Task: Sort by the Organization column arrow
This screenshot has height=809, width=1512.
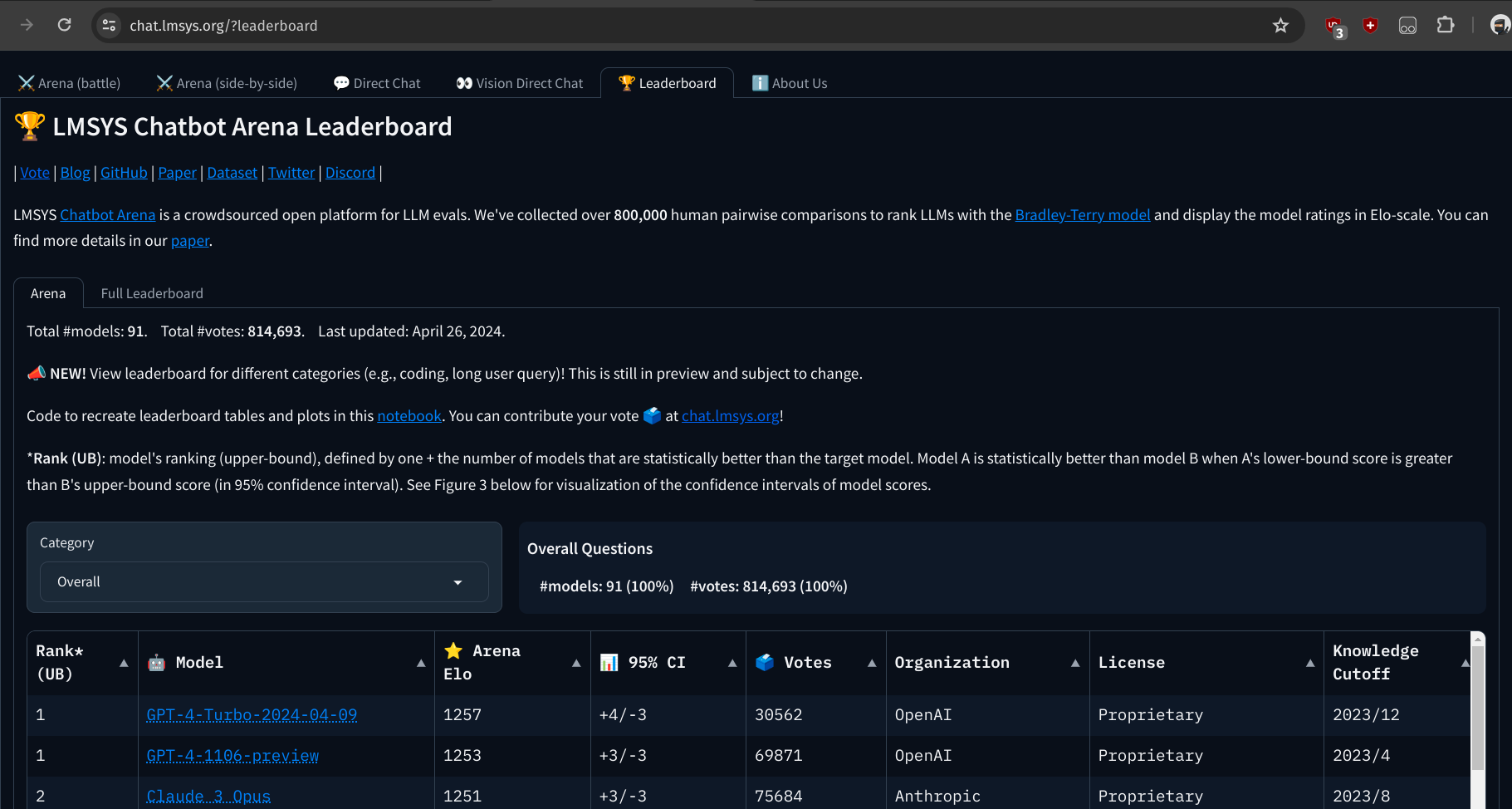Action: pyautogui.click(x=1075, y=663)
